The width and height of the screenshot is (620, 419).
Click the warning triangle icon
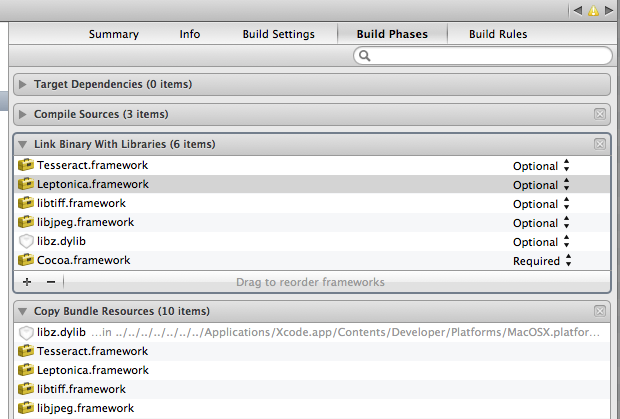[x=592, y=10]
